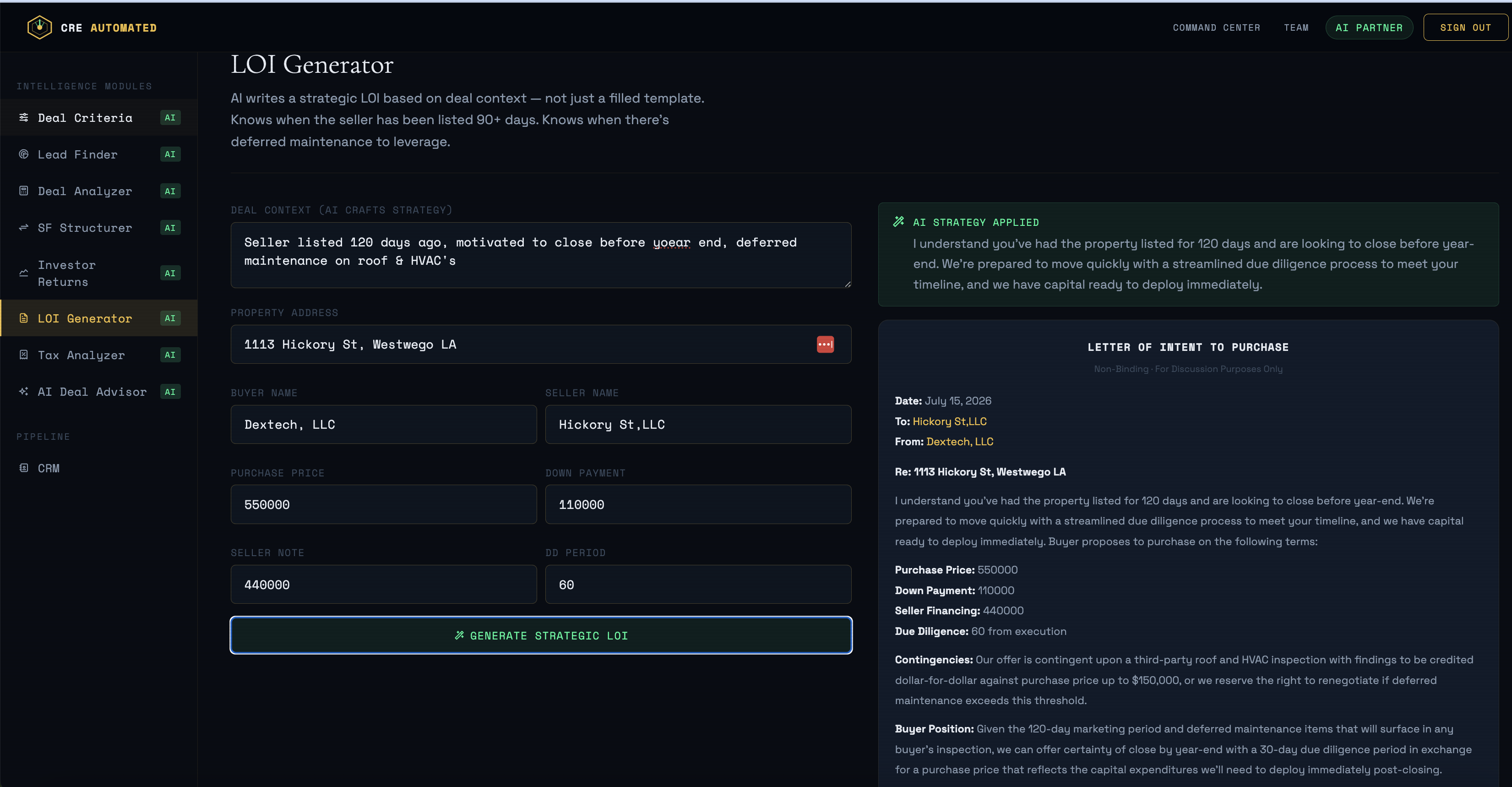Click the Purchase Price field
Image resolution: width=1512 pixels, height=787 pixels.
[x=383, y=504]
